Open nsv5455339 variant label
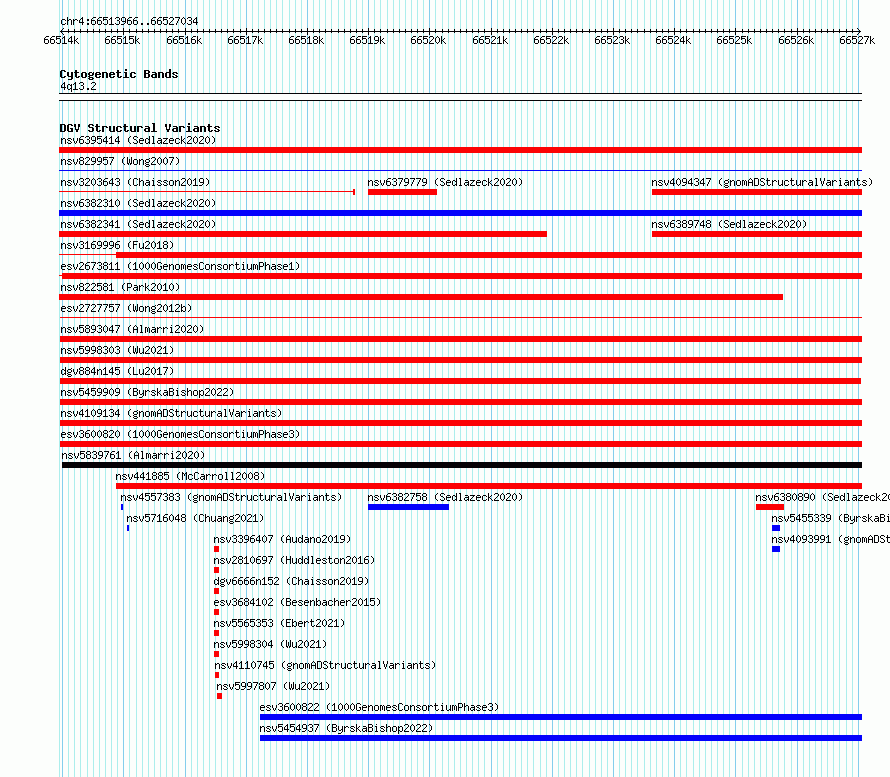Viewport: 890px width, 777px height. pyautogui.click(x=830, y=518)
